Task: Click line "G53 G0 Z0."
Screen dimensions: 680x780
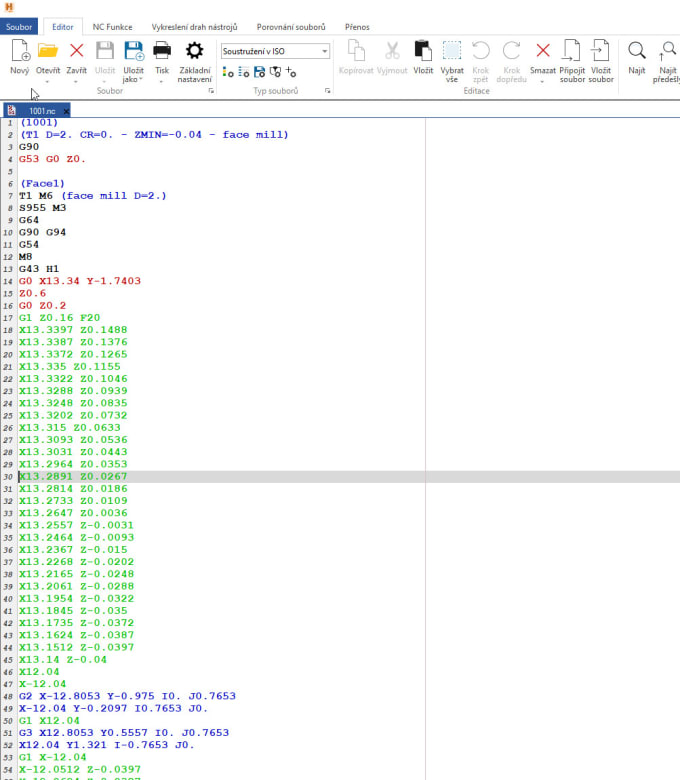Action: click(52, 159)
